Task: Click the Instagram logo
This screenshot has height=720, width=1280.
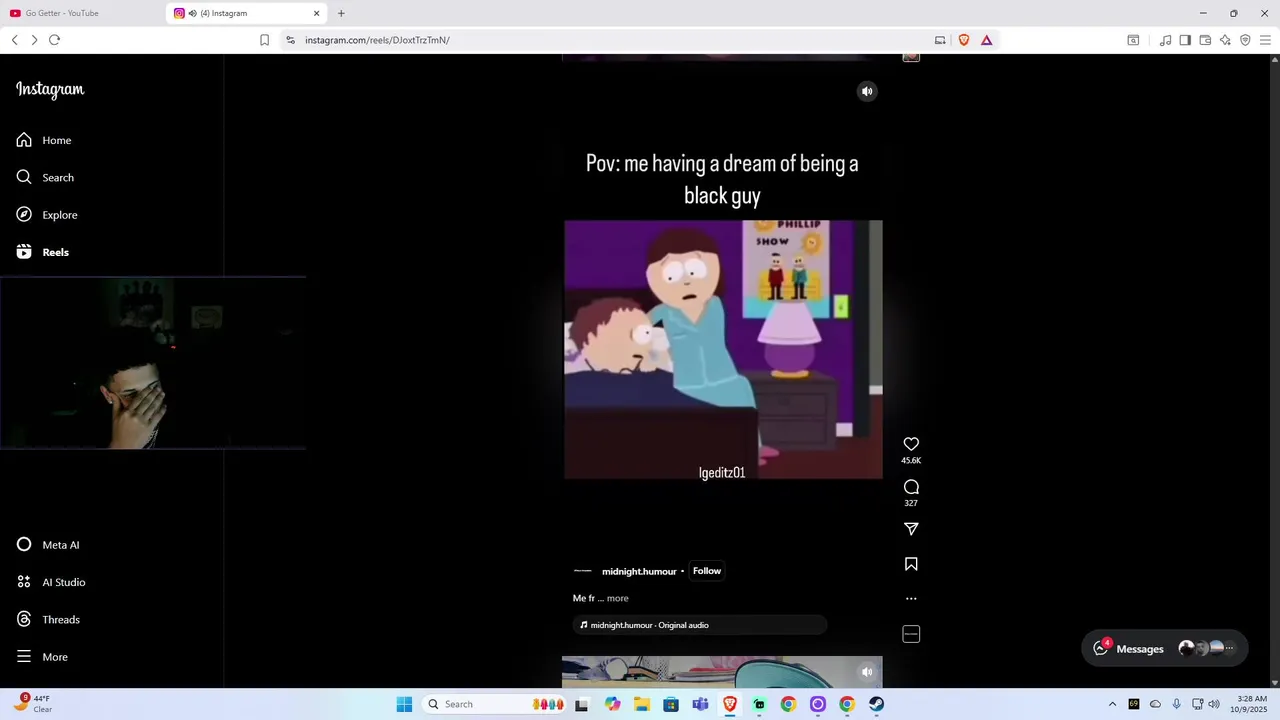Action: pyautogui.click(x=50, y=90)
